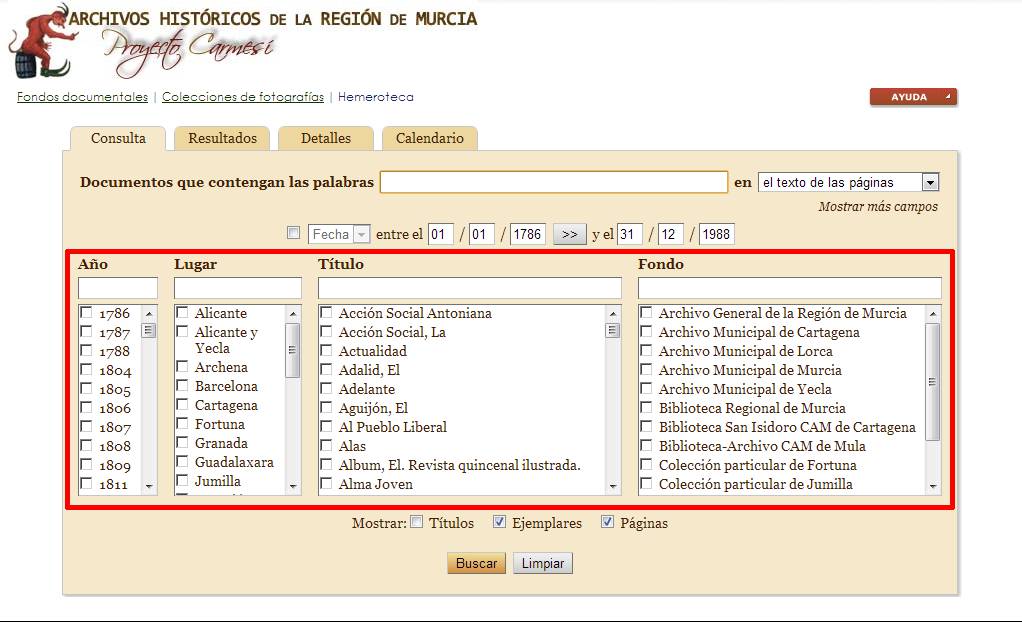
Task: Click the Limpiar clear button
Action: 543,563
